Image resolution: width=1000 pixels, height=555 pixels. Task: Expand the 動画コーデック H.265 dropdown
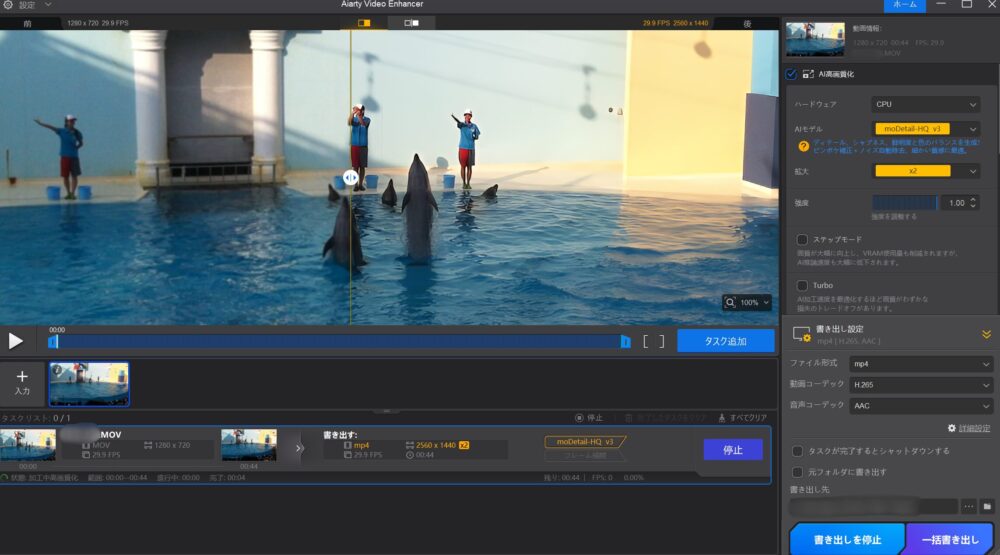(919, 384)
